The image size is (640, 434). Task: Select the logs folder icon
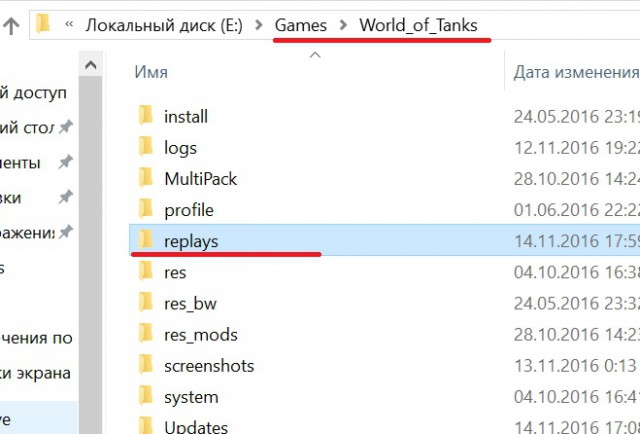[146, 147]
